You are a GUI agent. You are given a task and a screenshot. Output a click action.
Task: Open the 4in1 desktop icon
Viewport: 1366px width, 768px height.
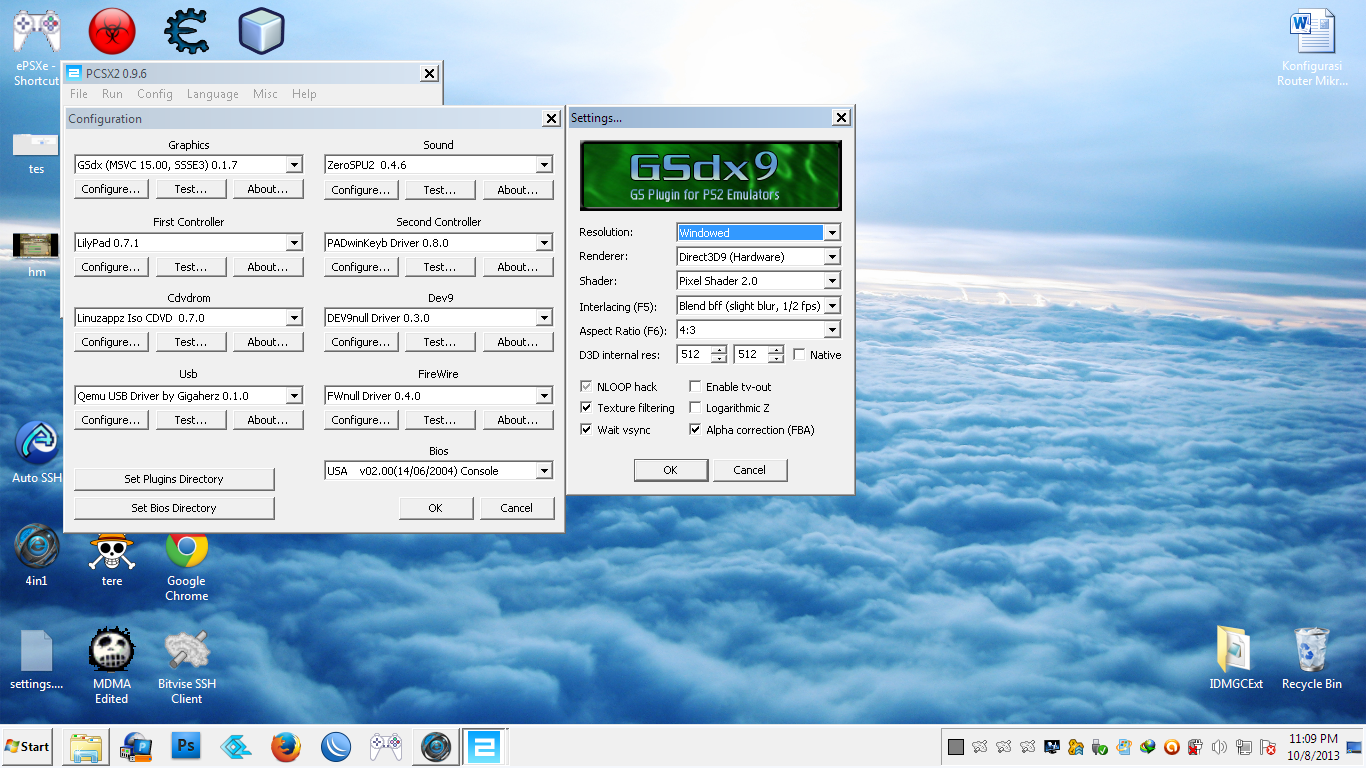[x=36, y=555]
